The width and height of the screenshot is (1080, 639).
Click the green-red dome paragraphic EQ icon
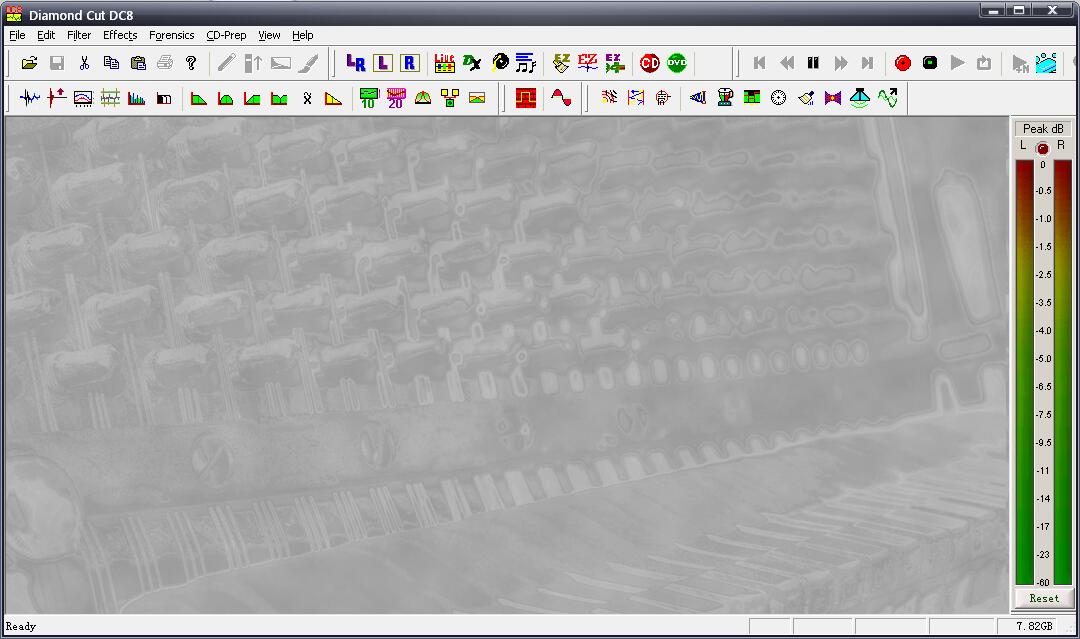pos(423,98)
